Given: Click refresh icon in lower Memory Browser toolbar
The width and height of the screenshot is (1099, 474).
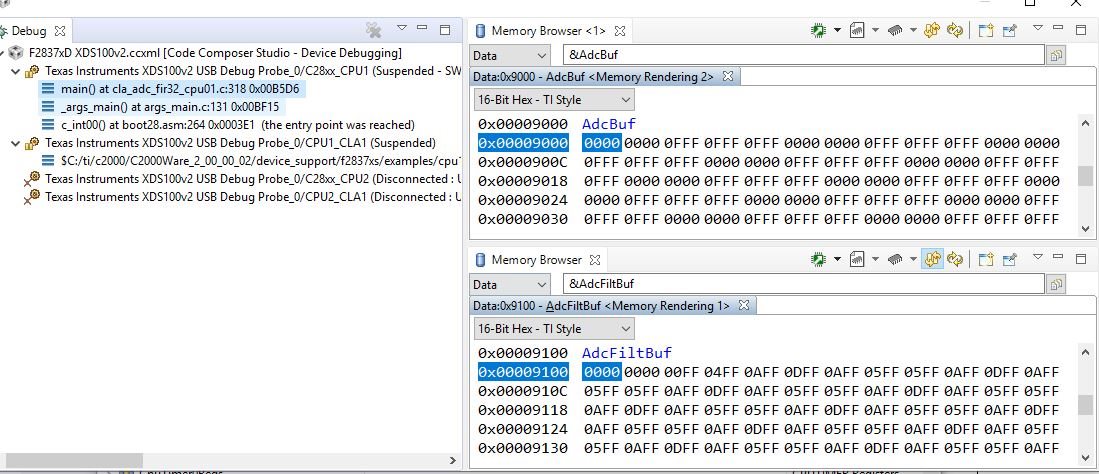Looking at the screenshot, I should point(954,259).
